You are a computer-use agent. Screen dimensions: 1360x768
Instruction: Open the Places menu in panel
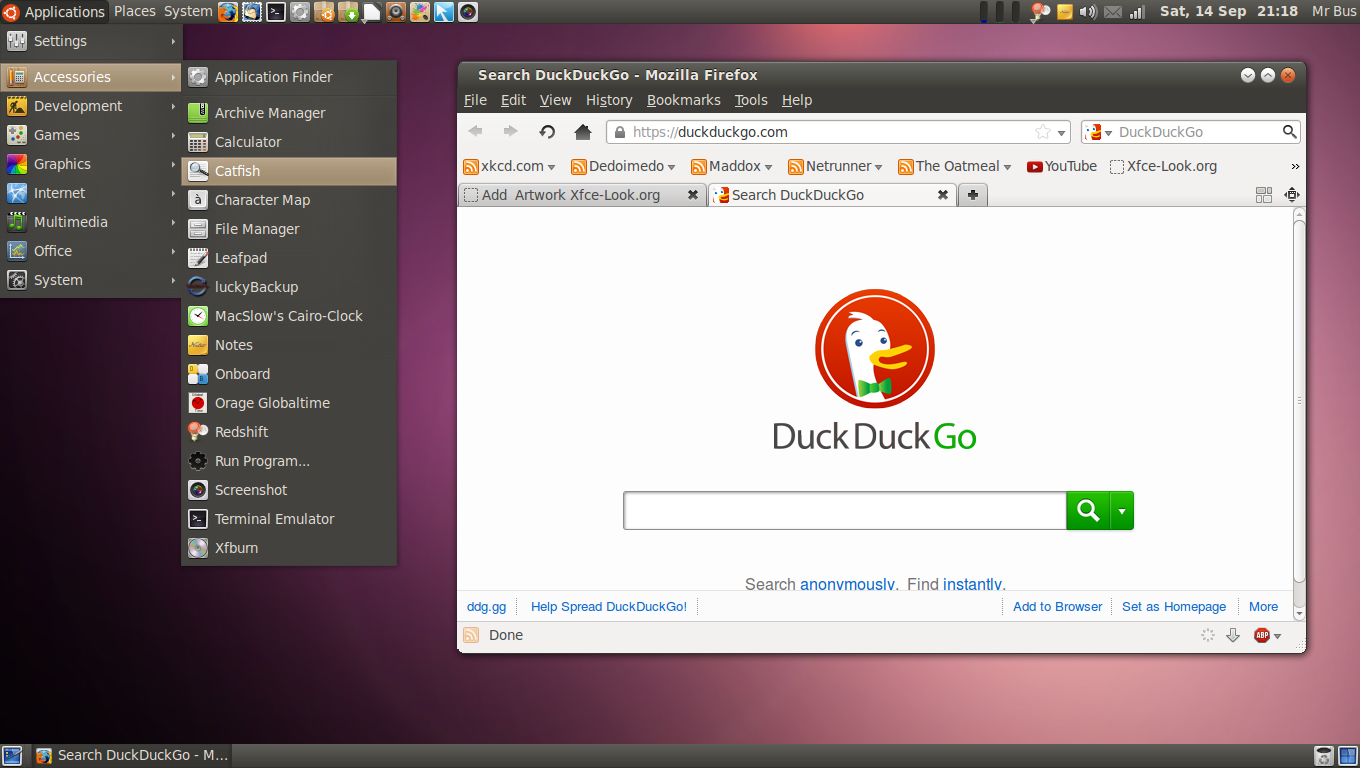[x=135, y=12]
